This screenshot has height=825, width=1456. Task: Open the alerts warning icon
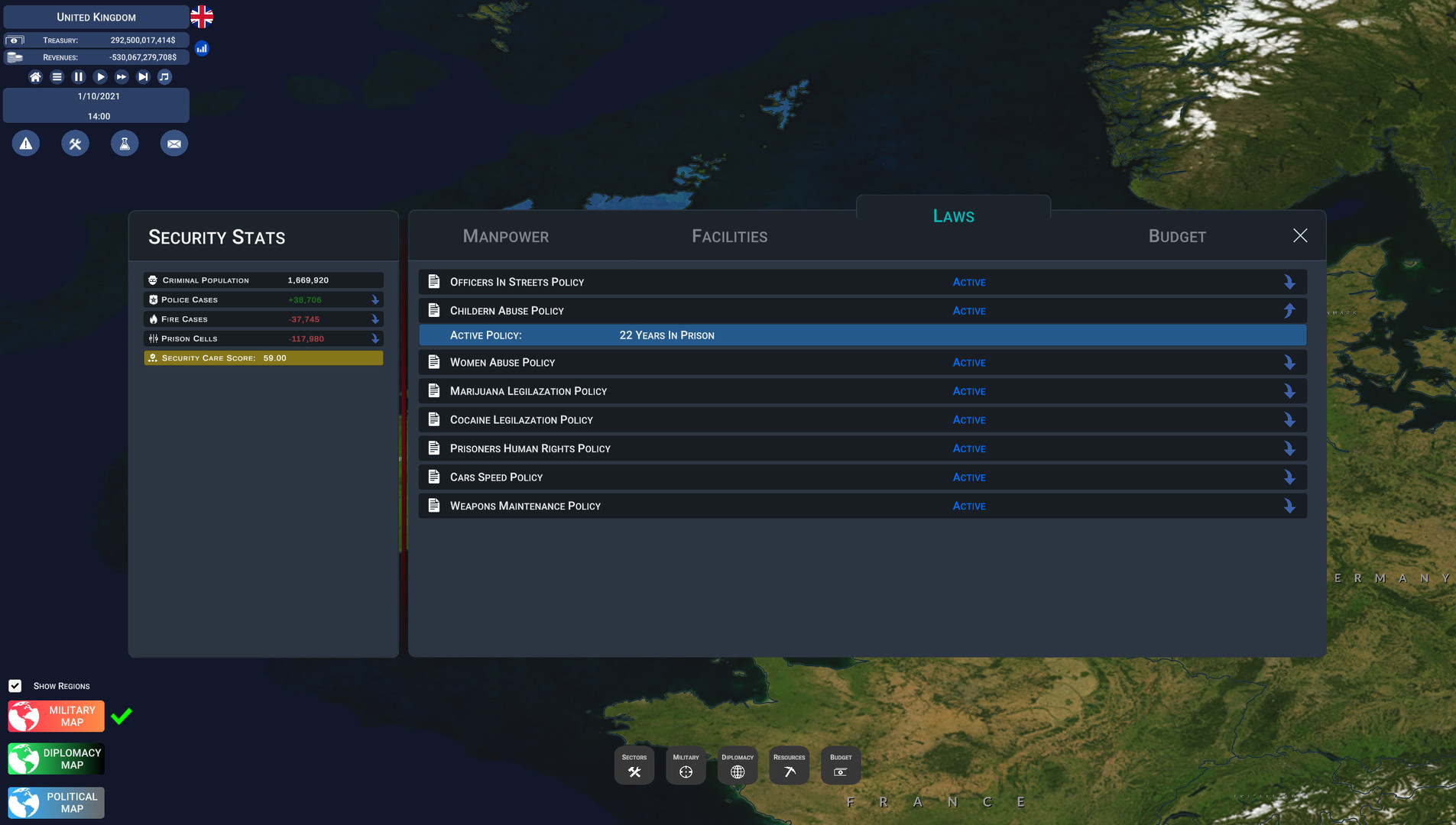(x=26, y=144)
